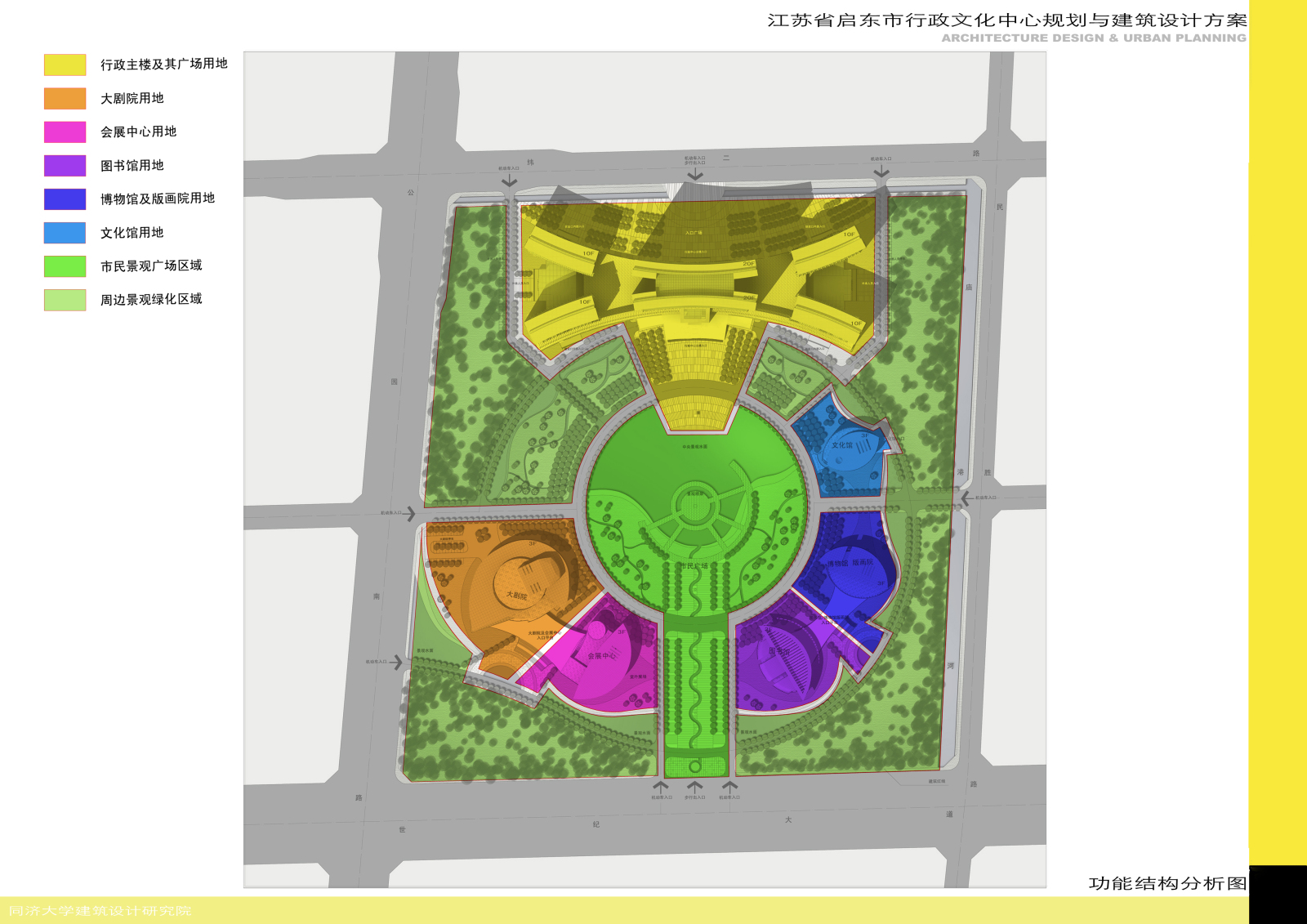
Task: Click the yellow legend swatch for 行政主楼及其广场用地
Action: 65,65
